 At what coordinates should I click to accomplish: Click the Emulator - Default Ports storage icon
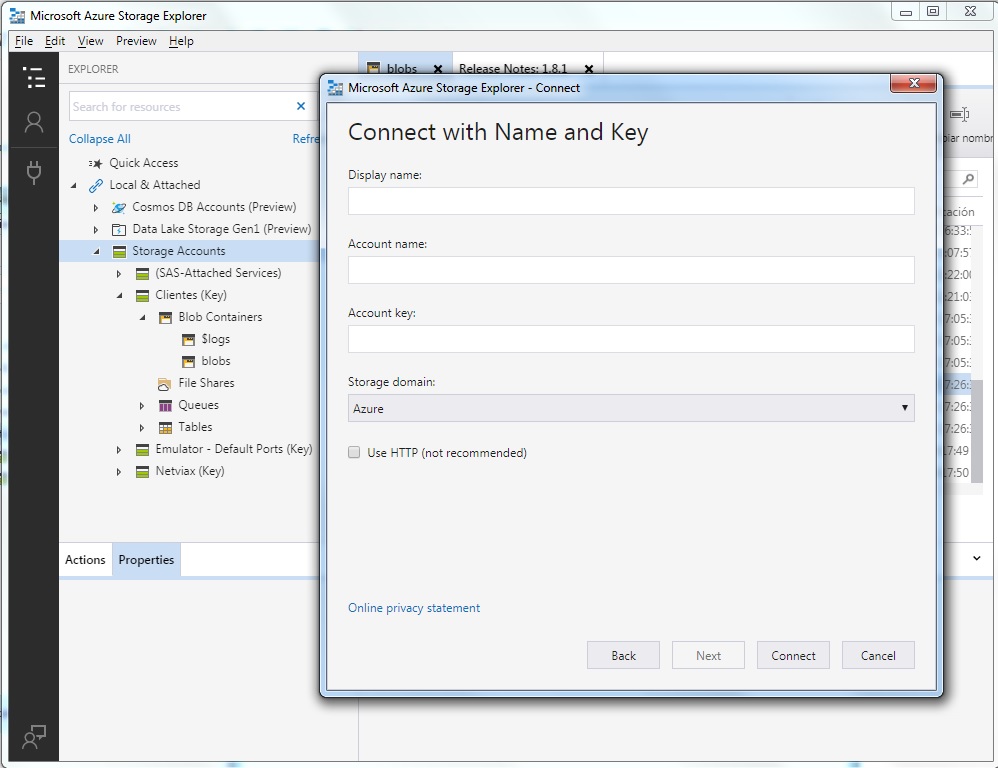[x=143, y=450]
